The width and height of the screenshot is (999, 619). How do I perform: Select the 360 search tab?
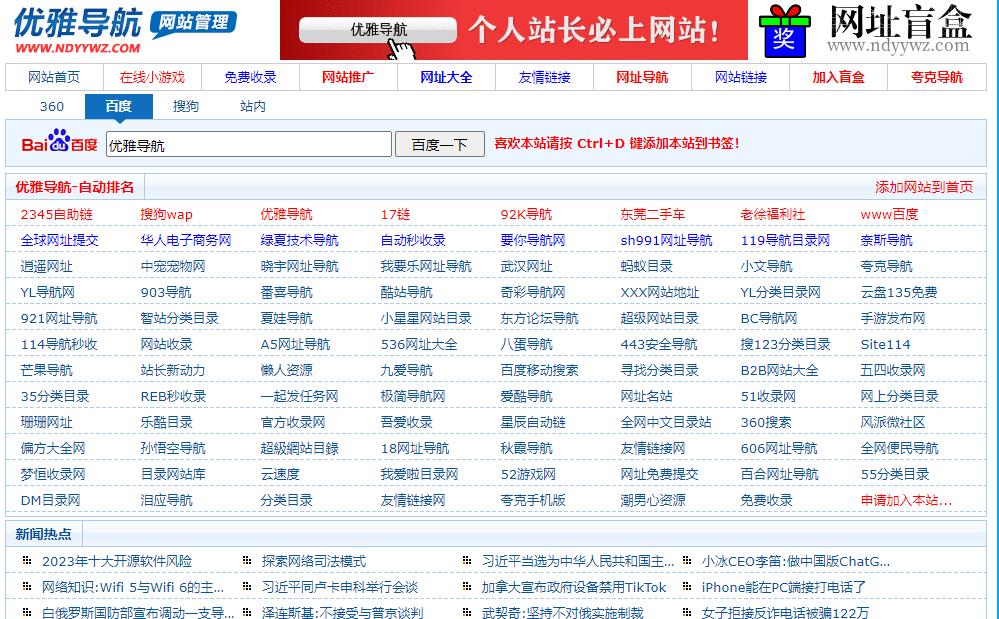[52, 106]
